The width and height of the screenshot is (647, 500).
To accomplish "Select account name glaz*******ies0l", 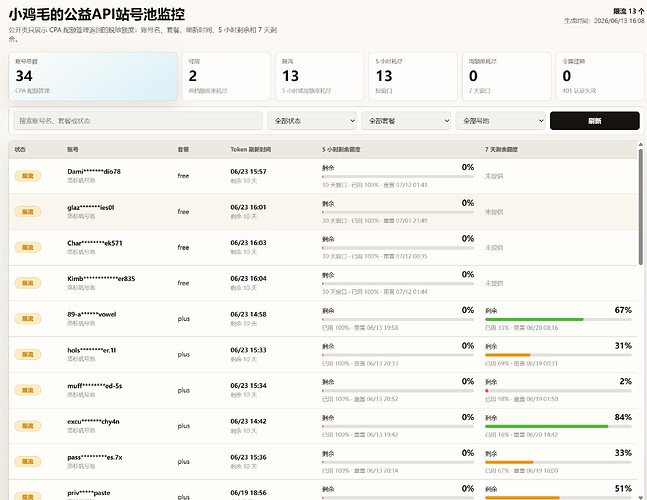I will [91, 208].
